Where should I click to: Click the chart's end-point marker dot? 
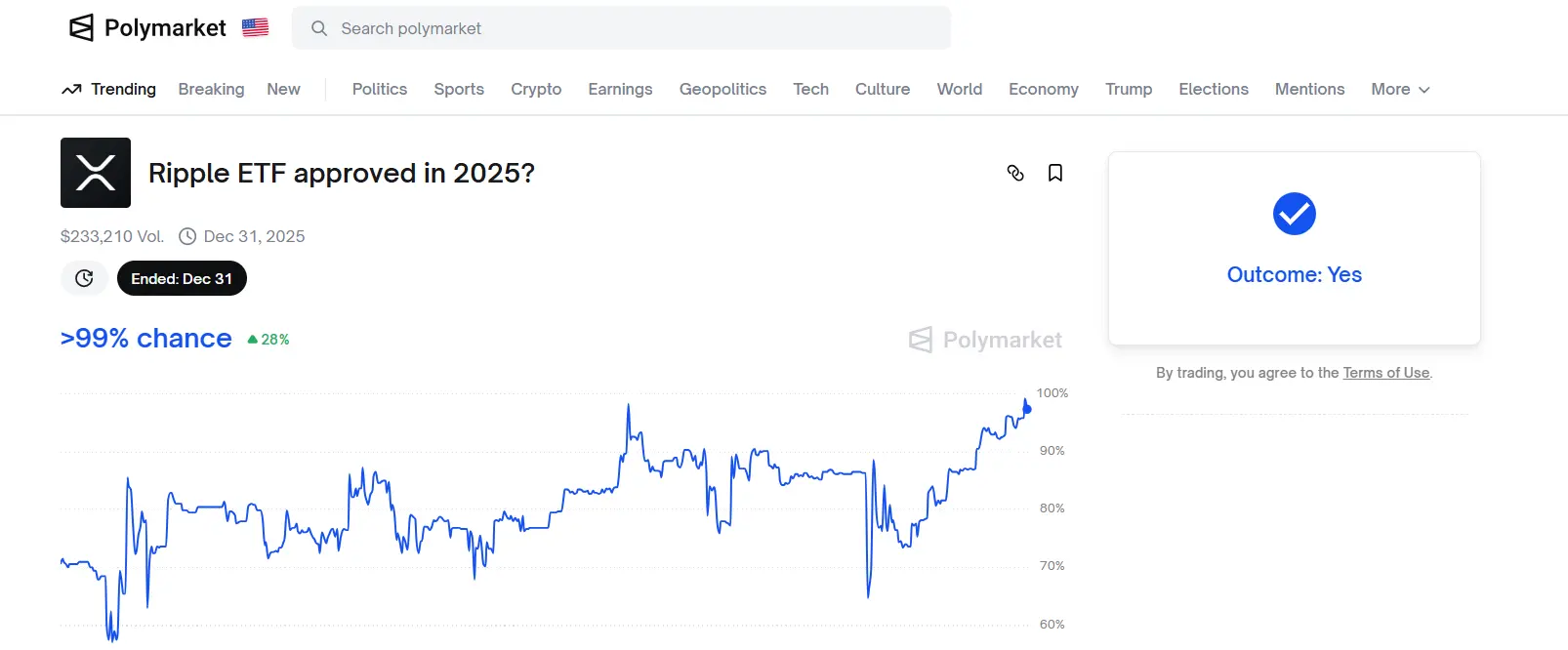(x=1027, y=409)
